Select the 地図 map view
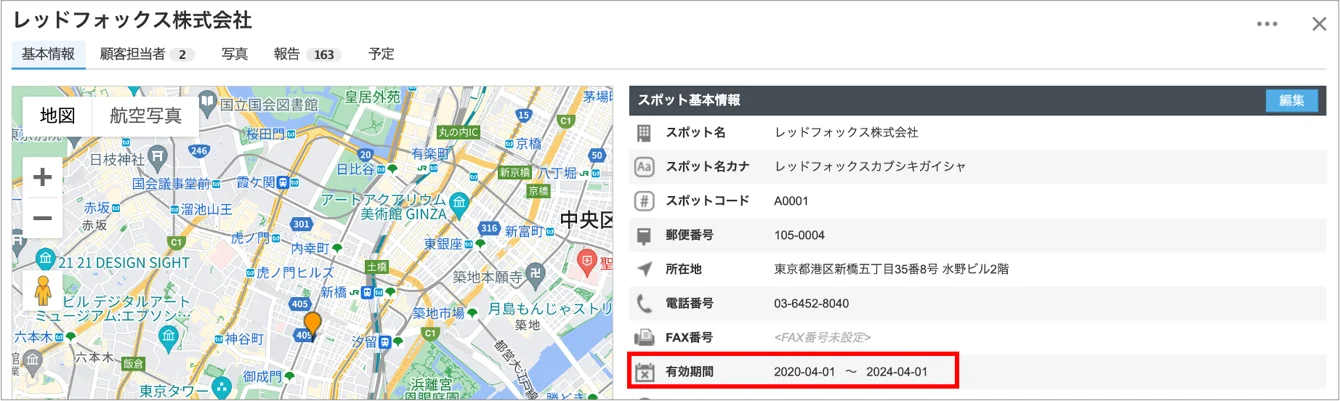 [x=58, y=115]
